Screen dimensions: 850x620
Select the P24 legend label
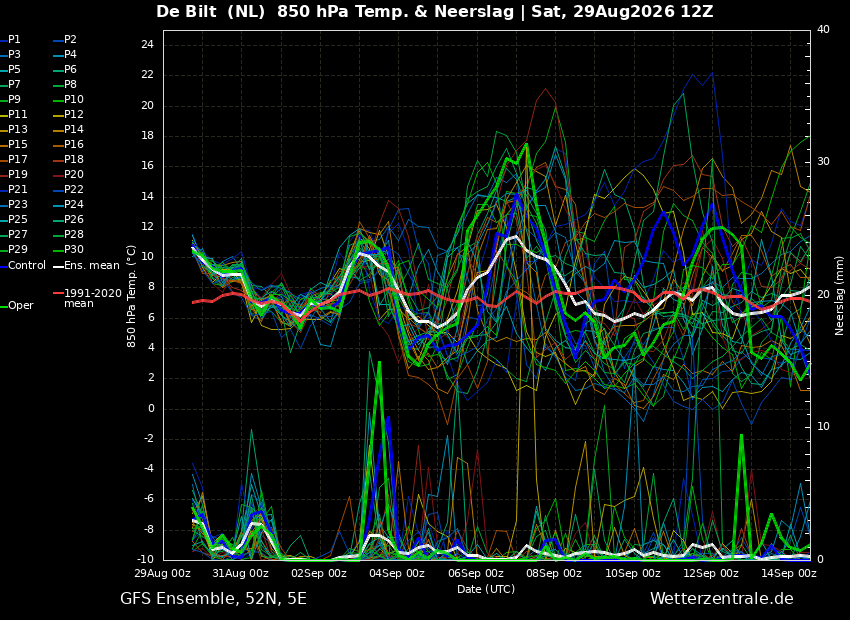click(68, 204)
